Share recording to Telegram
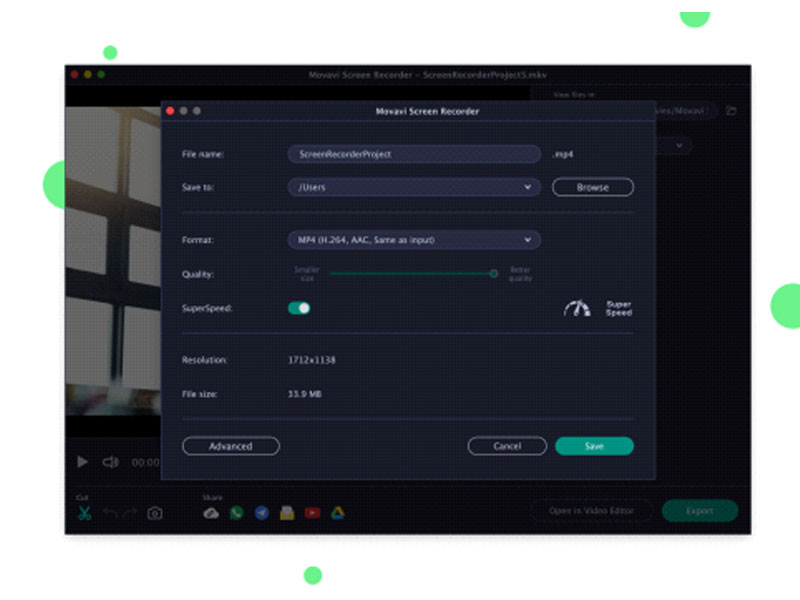Image resolution: width=800 pixels, height=600 pixels. (x=262, y=512)
